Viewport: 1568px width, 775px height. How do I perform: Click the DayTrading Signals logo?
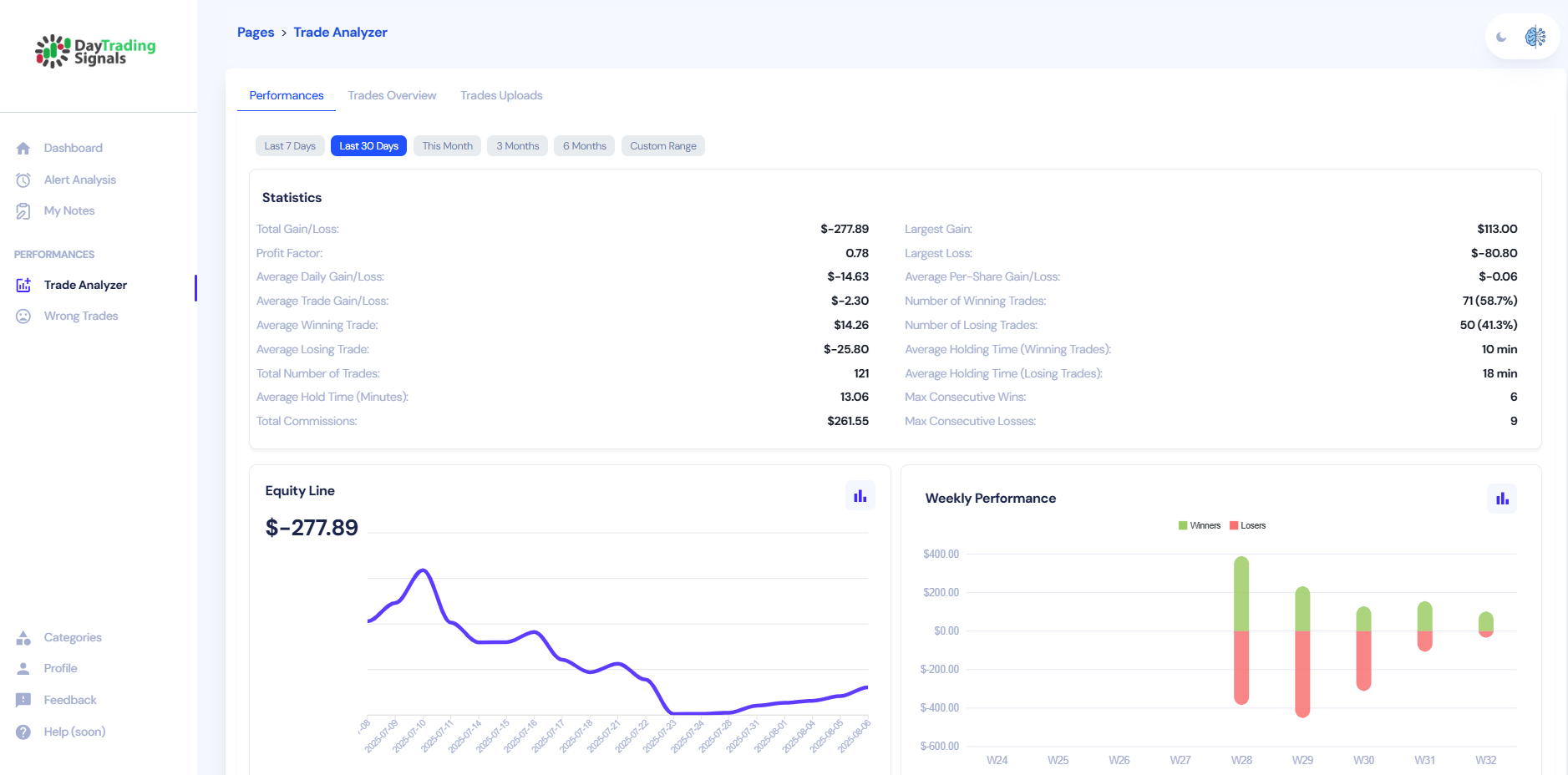coord(95,51)
